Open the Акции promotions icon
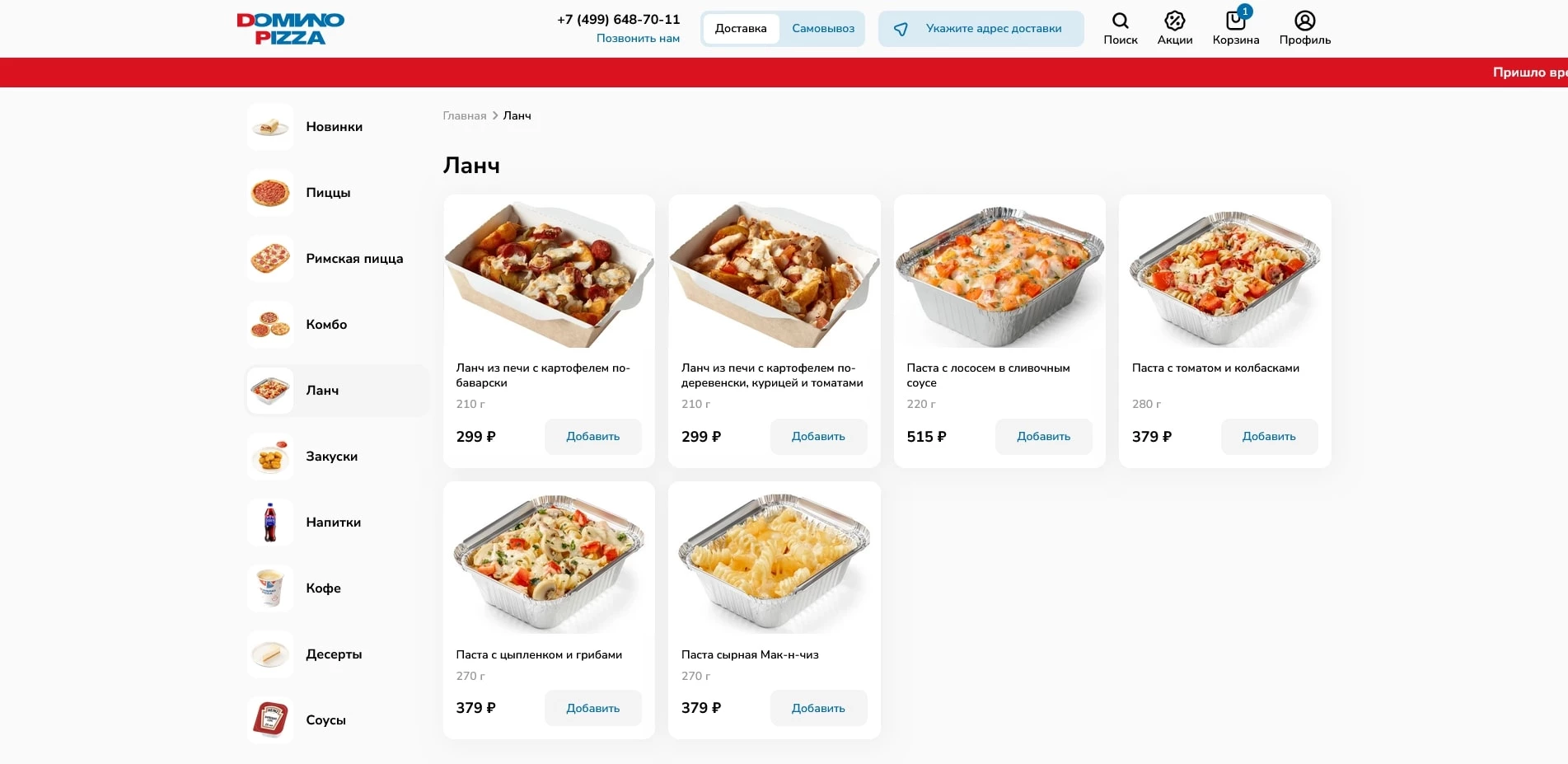Image resolution: width=1568 pixels, height=764 pixels. (1174, 21)
